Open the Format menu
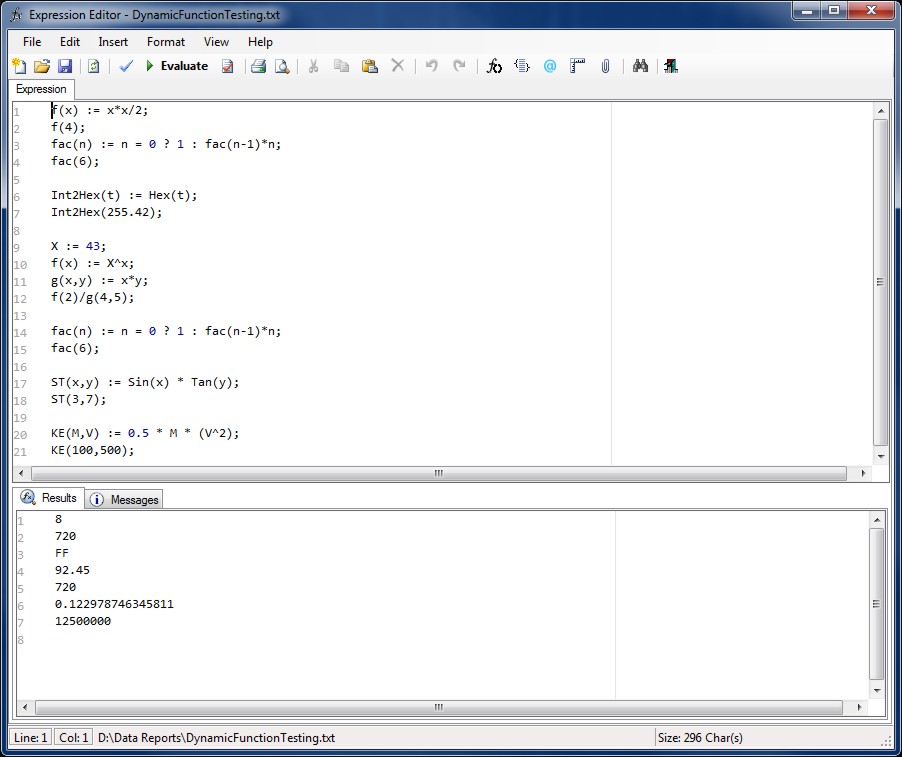 coord(166,42)
